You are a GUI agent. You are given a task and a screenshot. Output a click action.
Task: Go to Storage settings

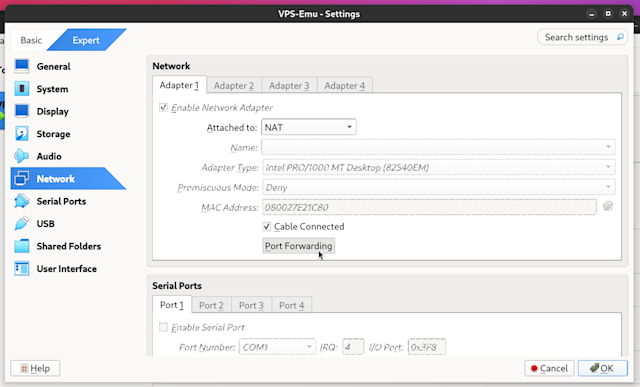[53, 134]
